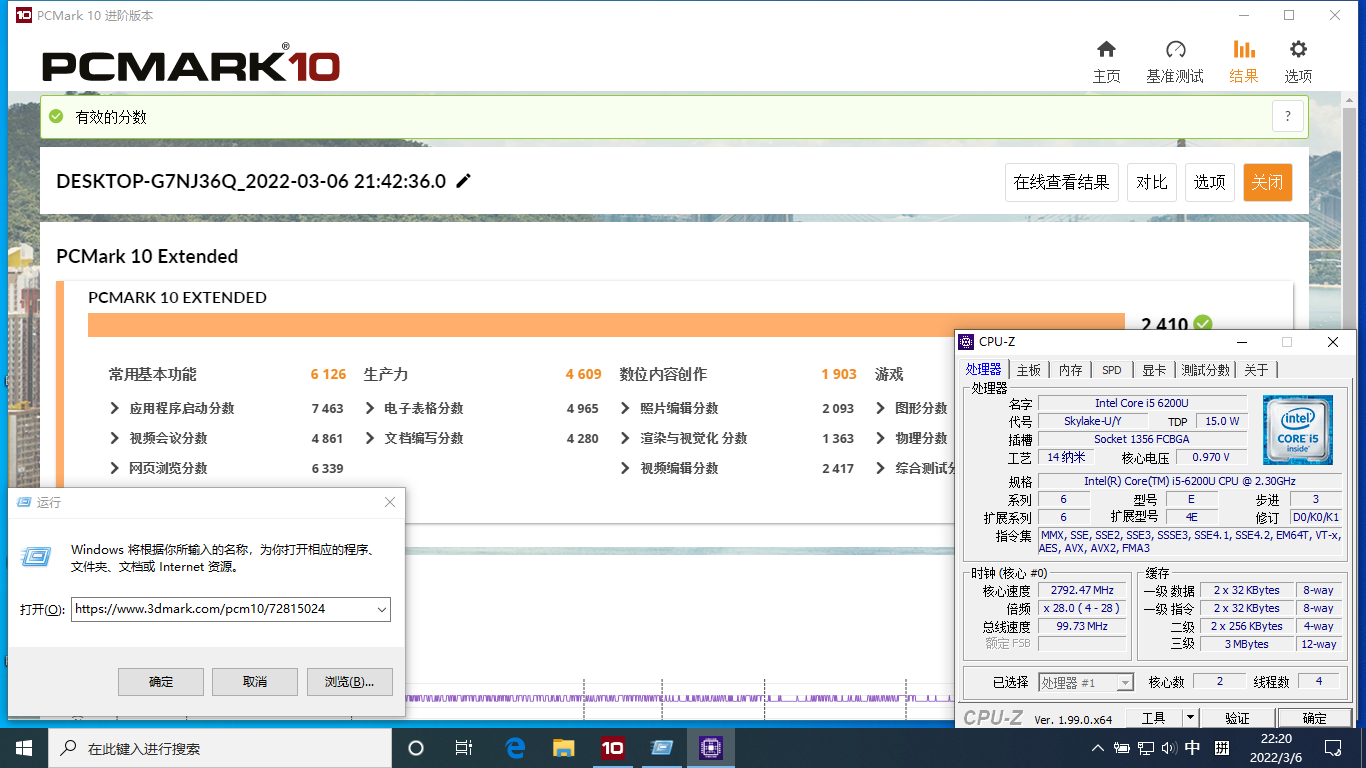Click the orange PCMark 10 Extended score bar
The image size is (1366, 768).
click(606, 325)
